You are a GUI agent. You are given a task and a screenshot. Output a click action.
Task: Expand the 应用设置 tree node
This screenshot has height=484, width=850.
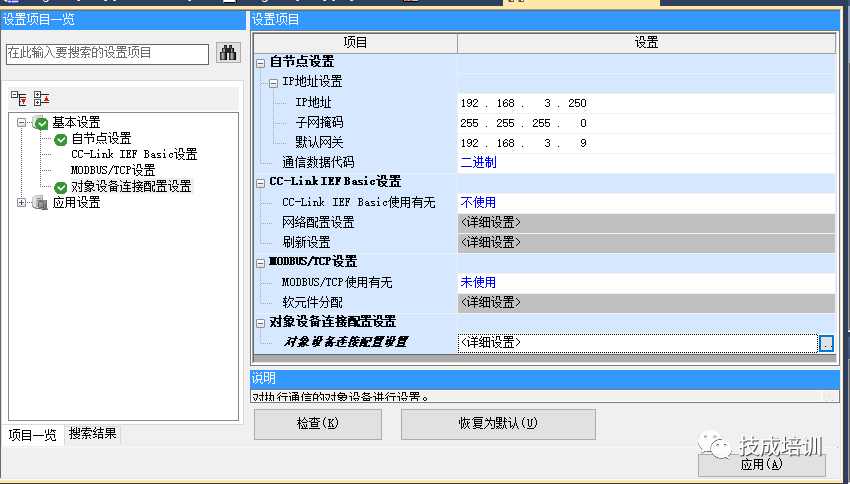point(21,203)
